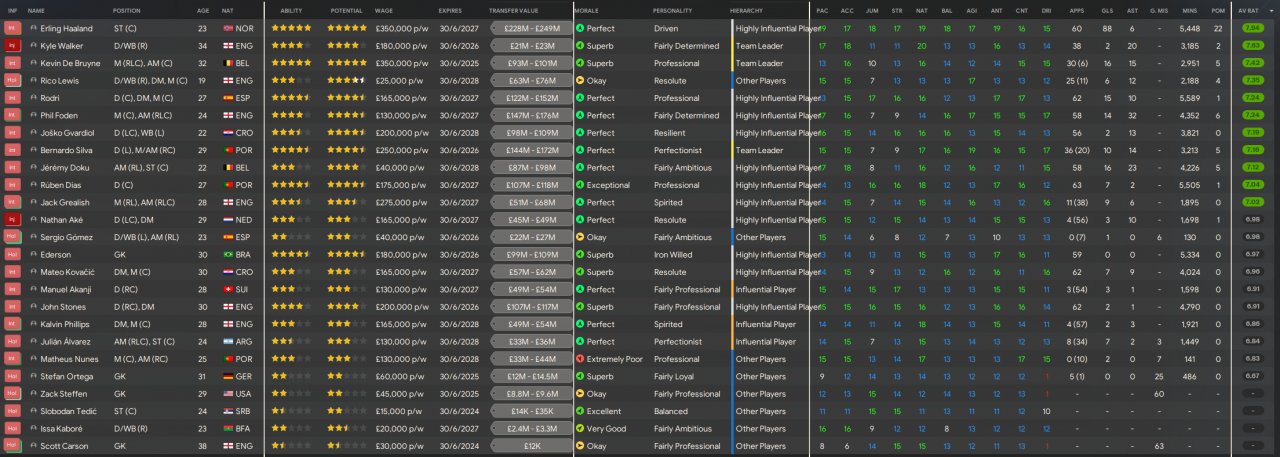Viewport: 1280px width, 457px height.
Task: Sort by the Gls column header
Action: (x=1105, y=10)
